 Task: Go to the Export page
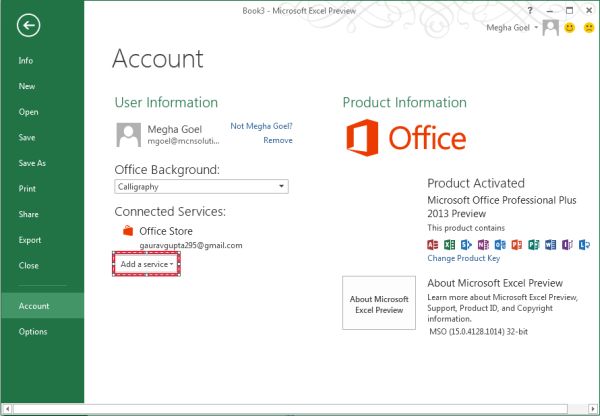[x=29, y=240]
